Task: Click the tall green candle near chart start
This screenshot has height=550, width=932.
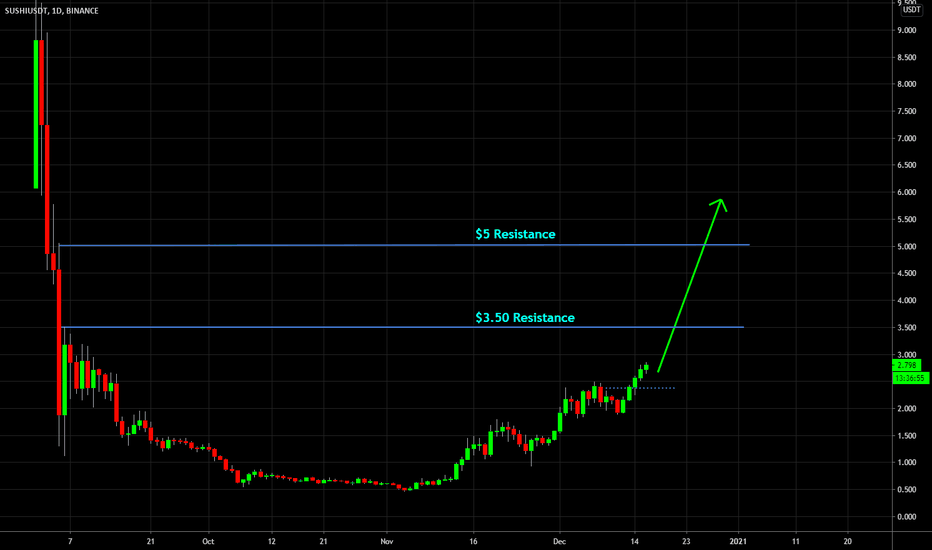Action: (x=36, y=114)
